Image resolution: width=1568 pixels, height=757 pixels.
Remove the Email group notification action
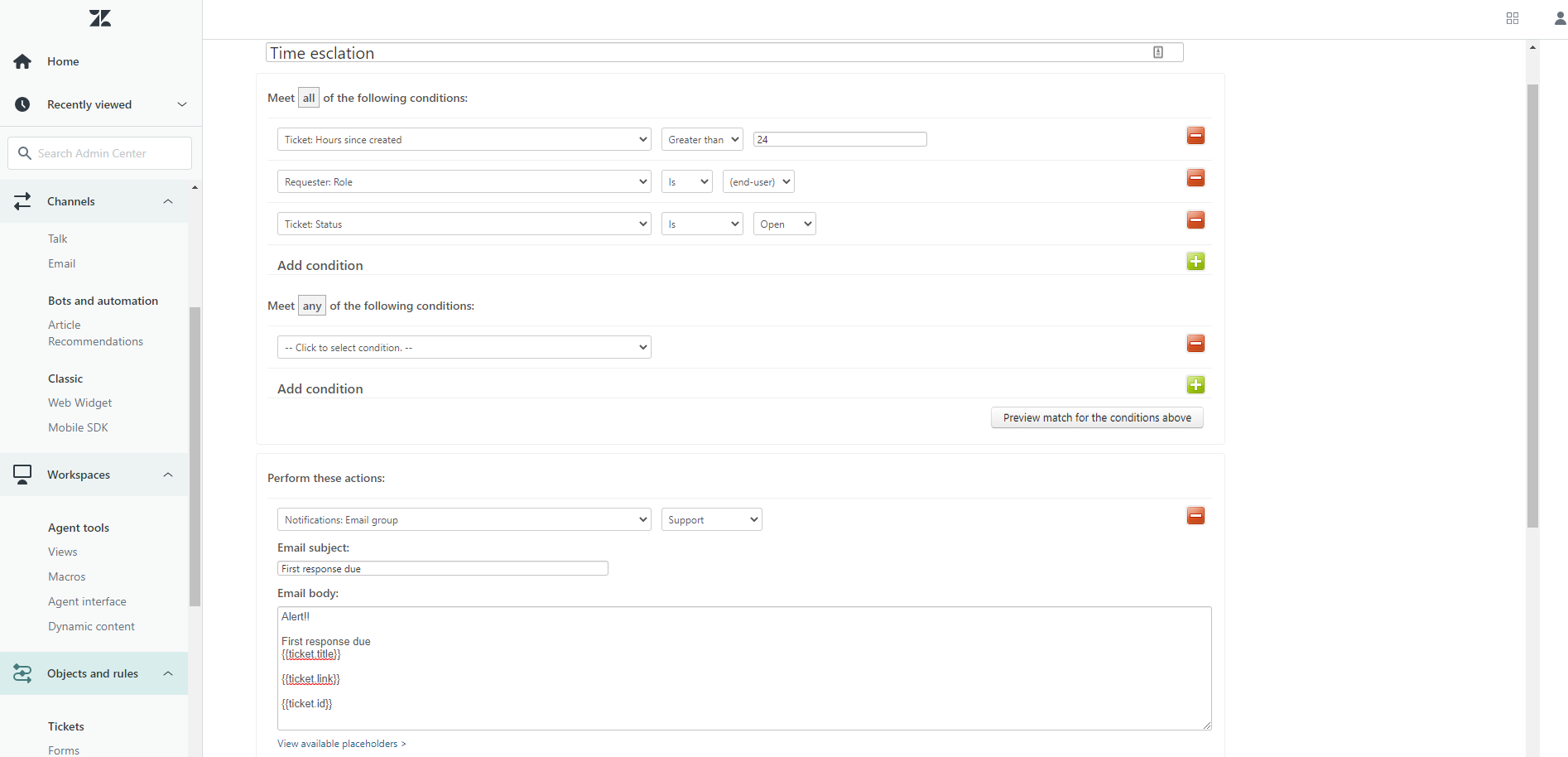pyautogui.click(x=1195, y=516)
